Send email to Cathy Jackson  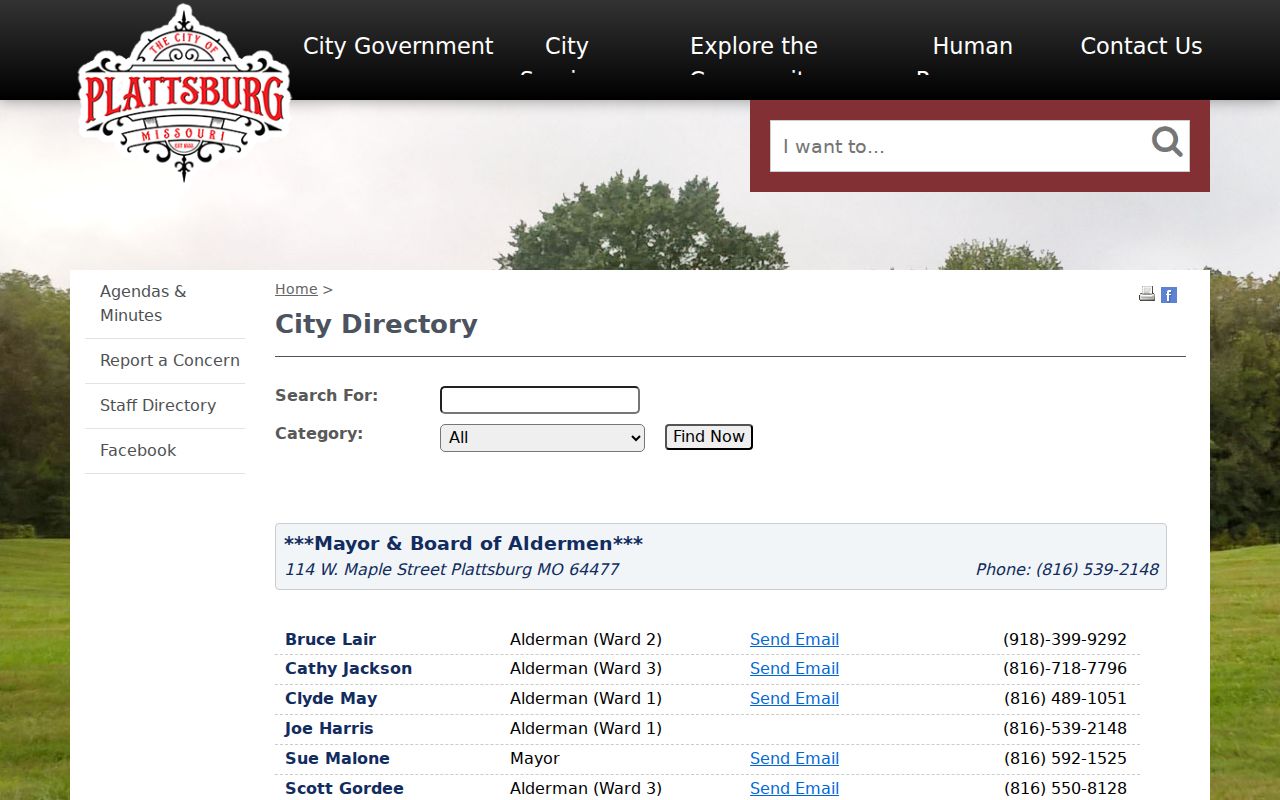[794, 668]
